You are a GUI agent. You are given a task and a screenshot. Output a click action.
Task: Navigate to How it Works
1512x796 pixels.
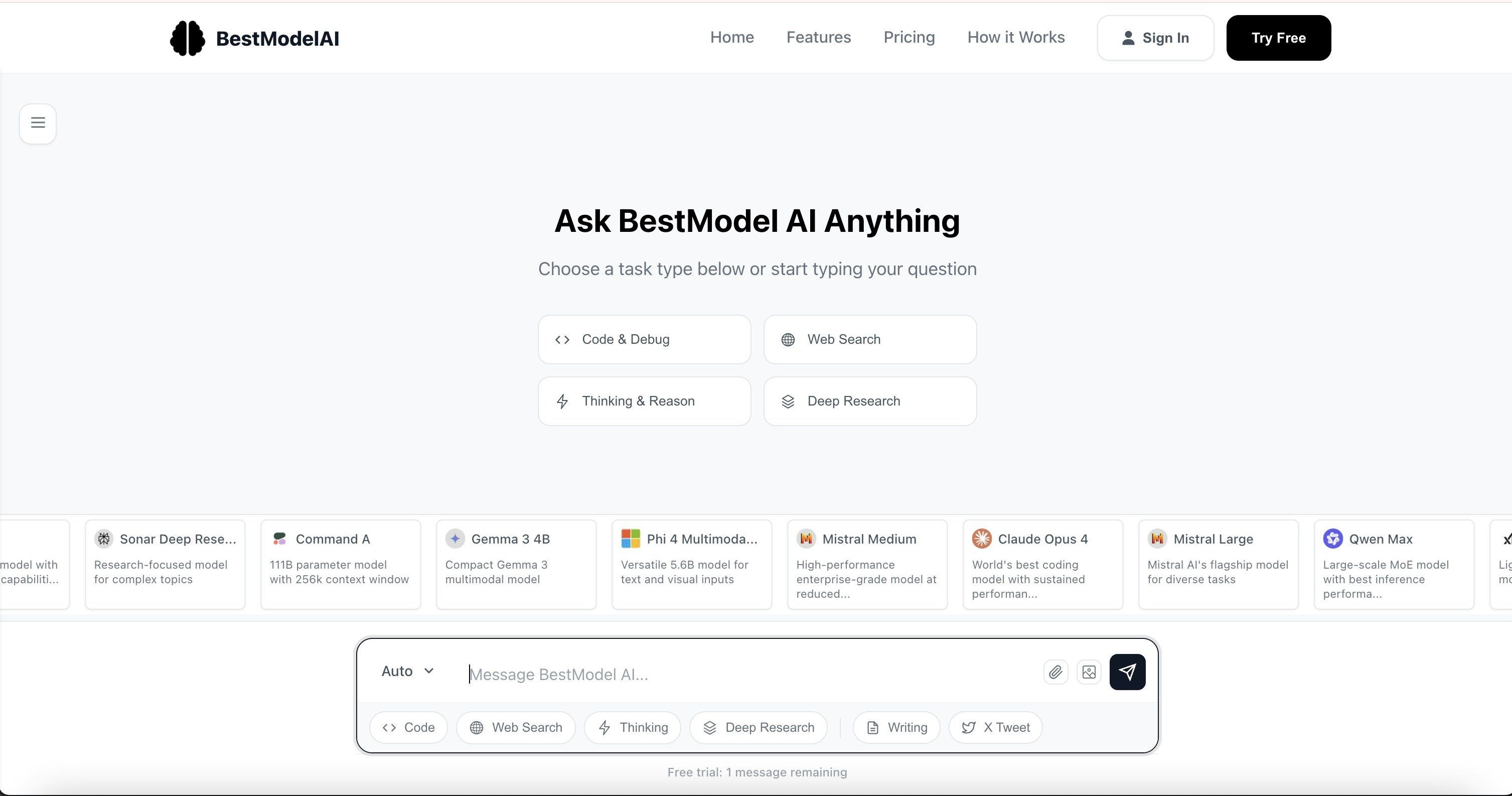point(1016,37)
